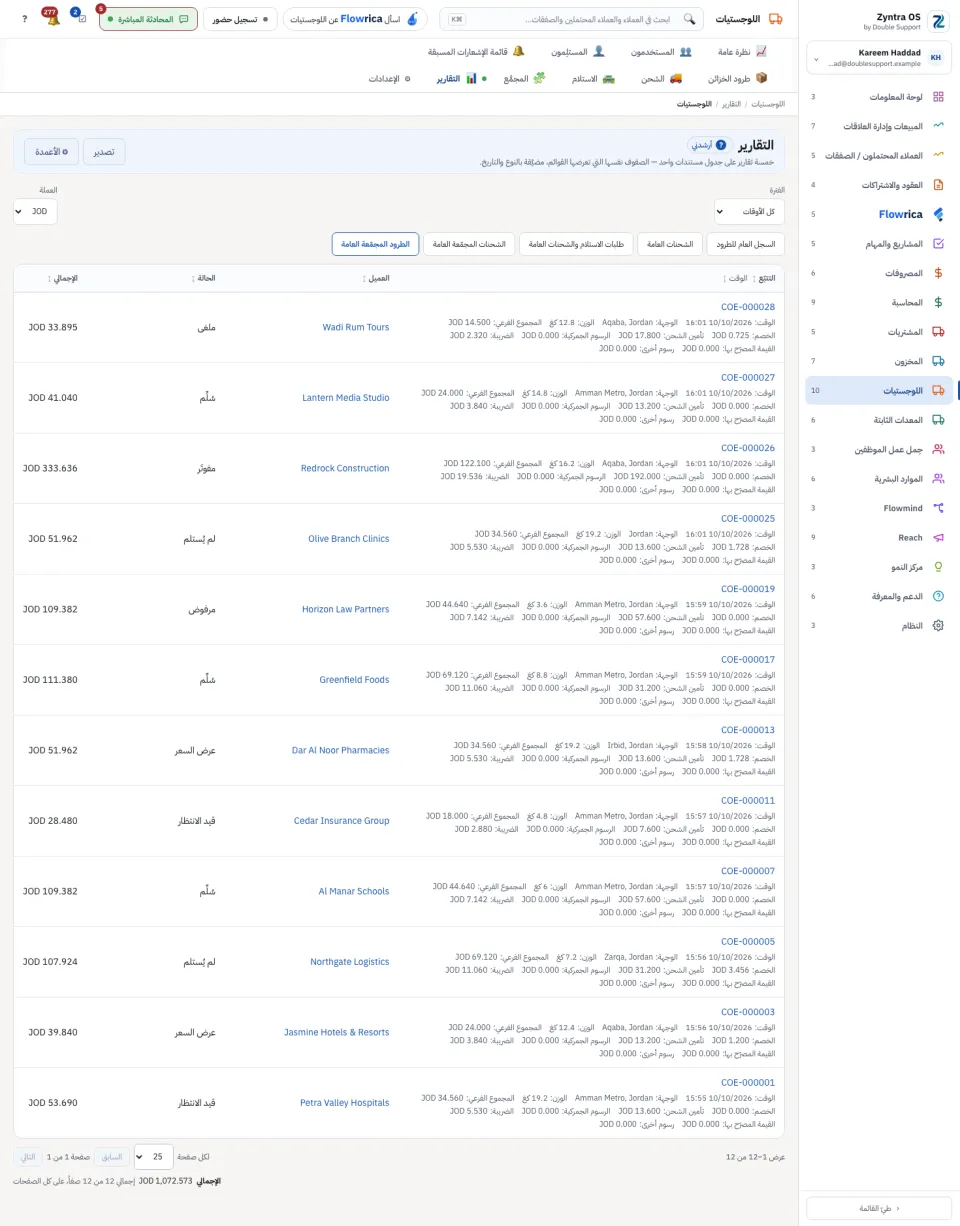Click the اسأل Flowrica button
Image resolution: width=960 pixels, height=1226 pixels.
point(355,19)
